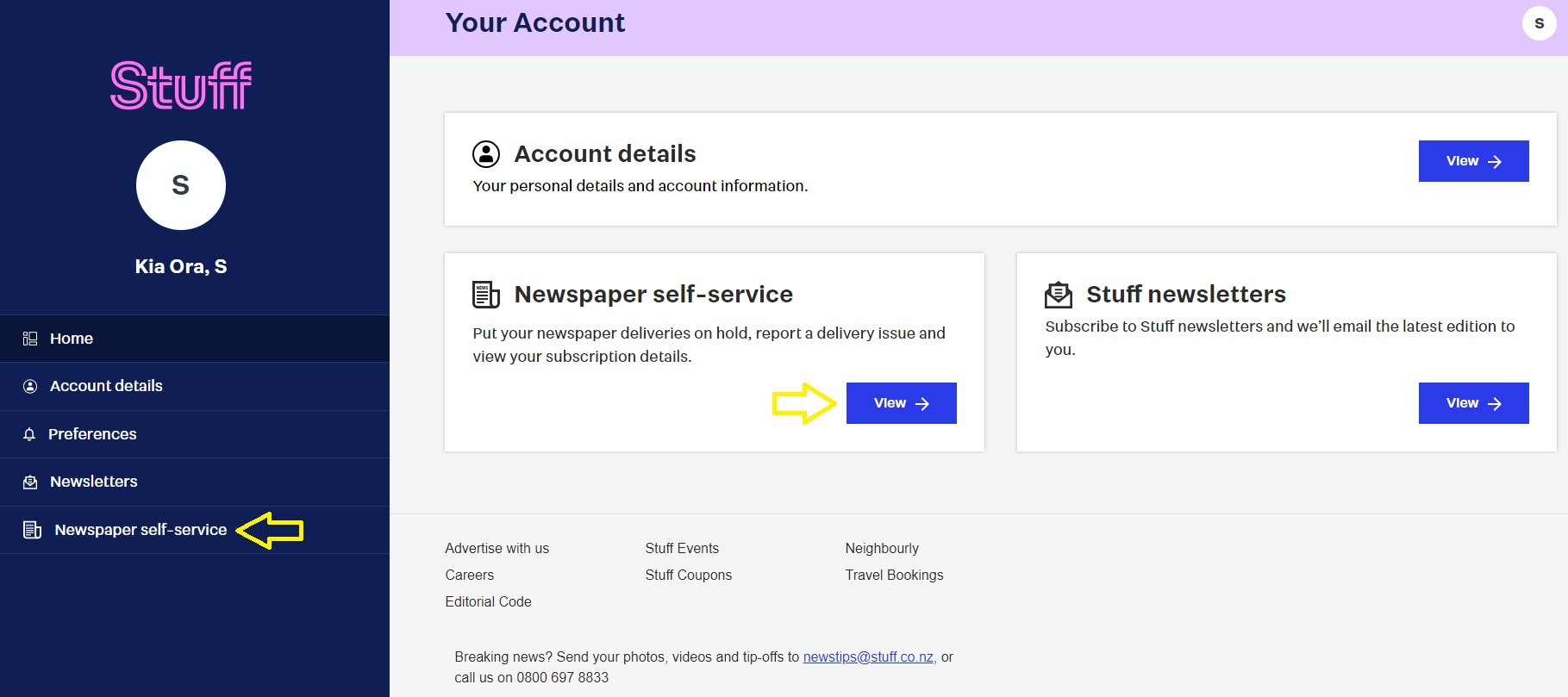Open the large S profile avatar in the sidebar
This screenshot has width=1568, height=697.
click(x=181, y=185)
